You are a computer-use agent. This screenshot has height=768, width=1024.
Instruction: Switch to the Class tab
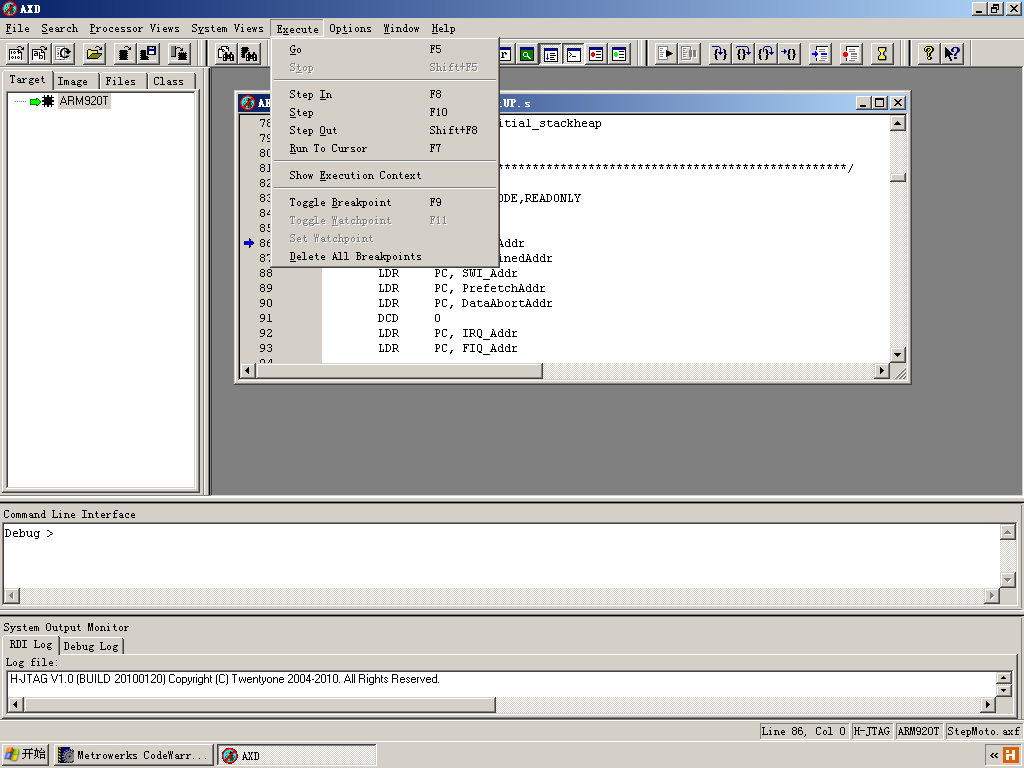click(x=168, y=81)
